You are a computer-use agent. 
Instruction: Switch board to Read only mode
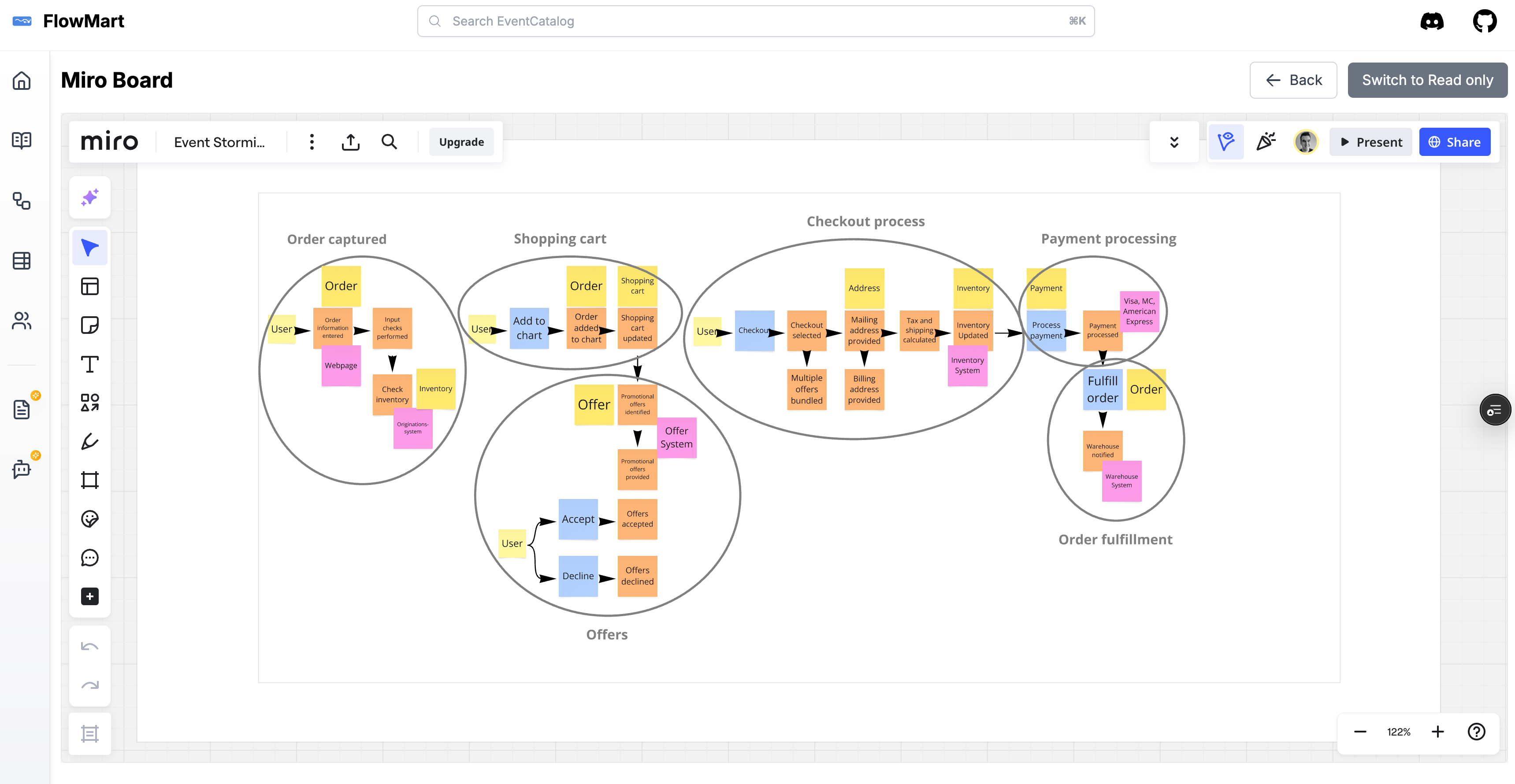tap(1427, 80)
